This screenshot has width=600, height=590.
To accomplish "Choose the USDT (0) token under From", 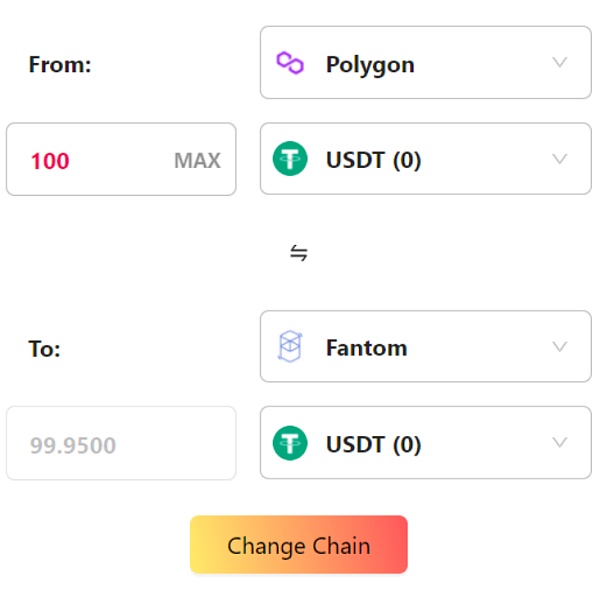I will click(373, 160).
